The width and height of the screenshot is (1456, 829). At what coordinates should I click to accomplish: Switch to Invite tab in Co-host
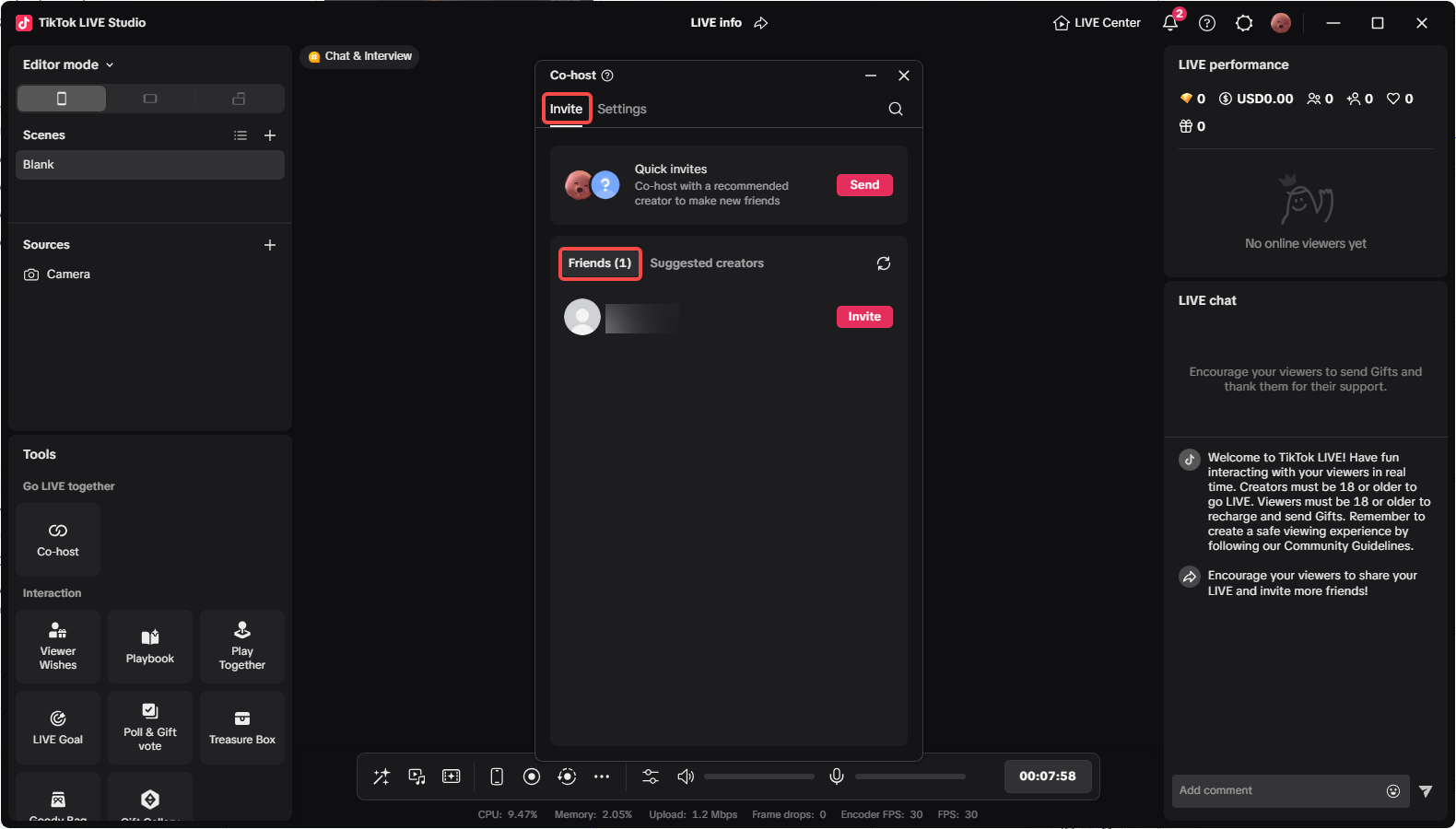click(566, 109)
